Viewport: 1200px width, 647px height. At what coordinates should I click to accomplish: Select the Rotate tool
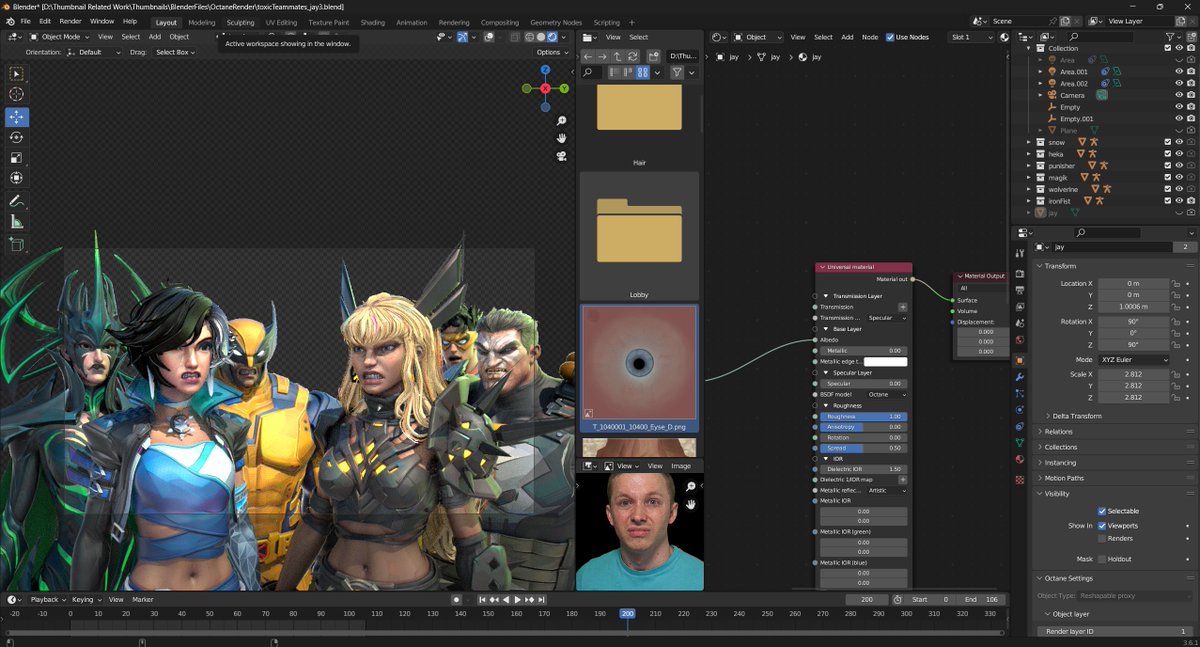17,137
